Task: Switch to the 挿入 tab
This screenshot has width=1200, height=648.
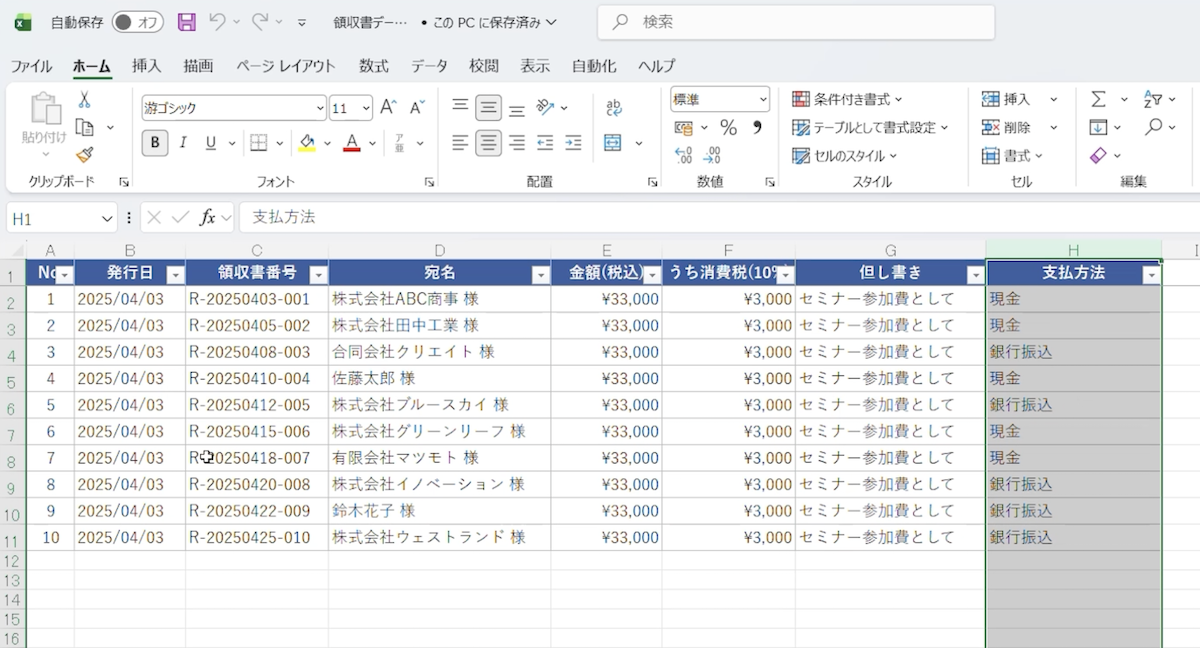Action: coord(146,66)
